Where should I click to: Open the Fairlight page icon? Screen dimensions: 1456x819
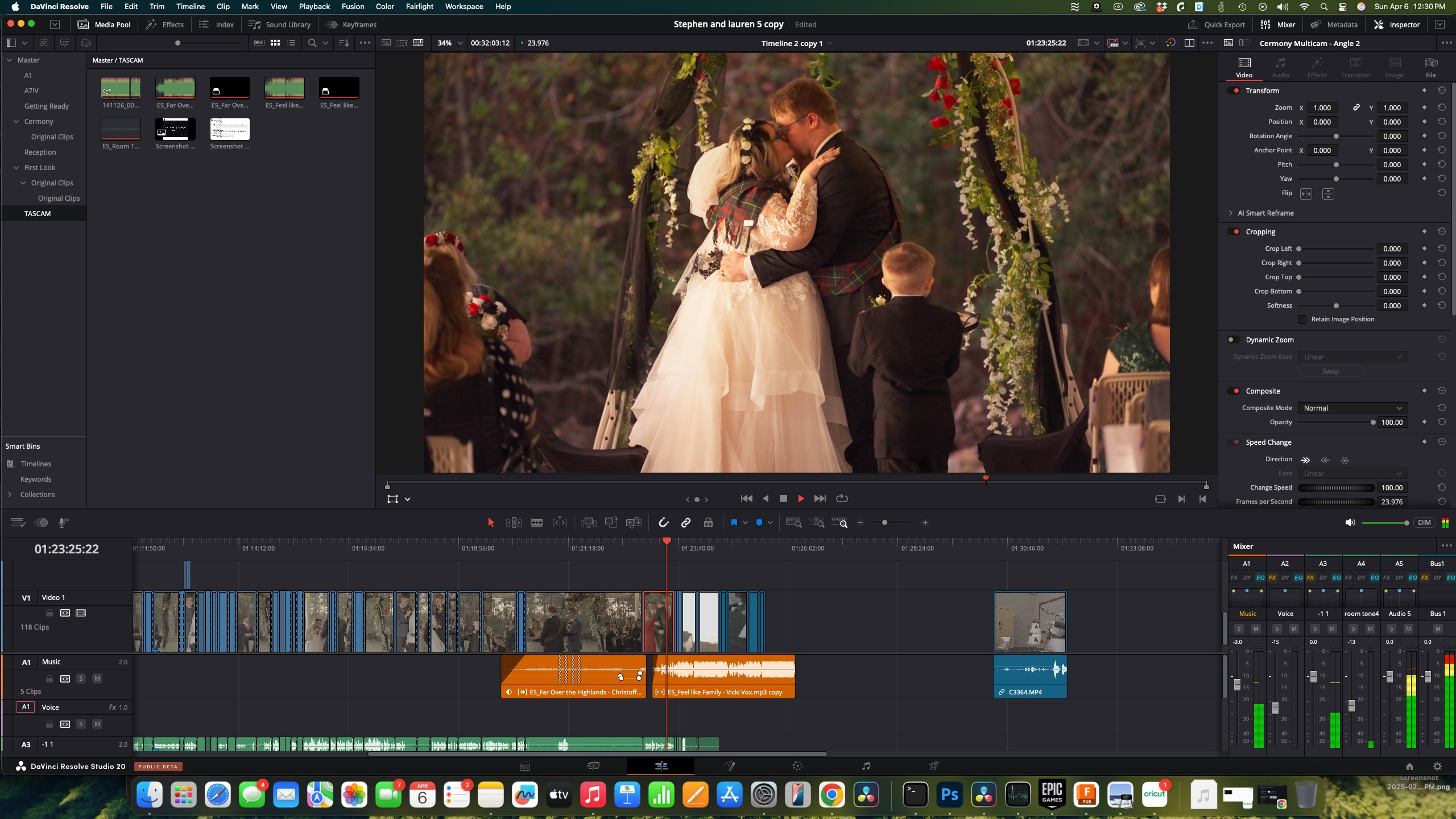pos(866,766)
